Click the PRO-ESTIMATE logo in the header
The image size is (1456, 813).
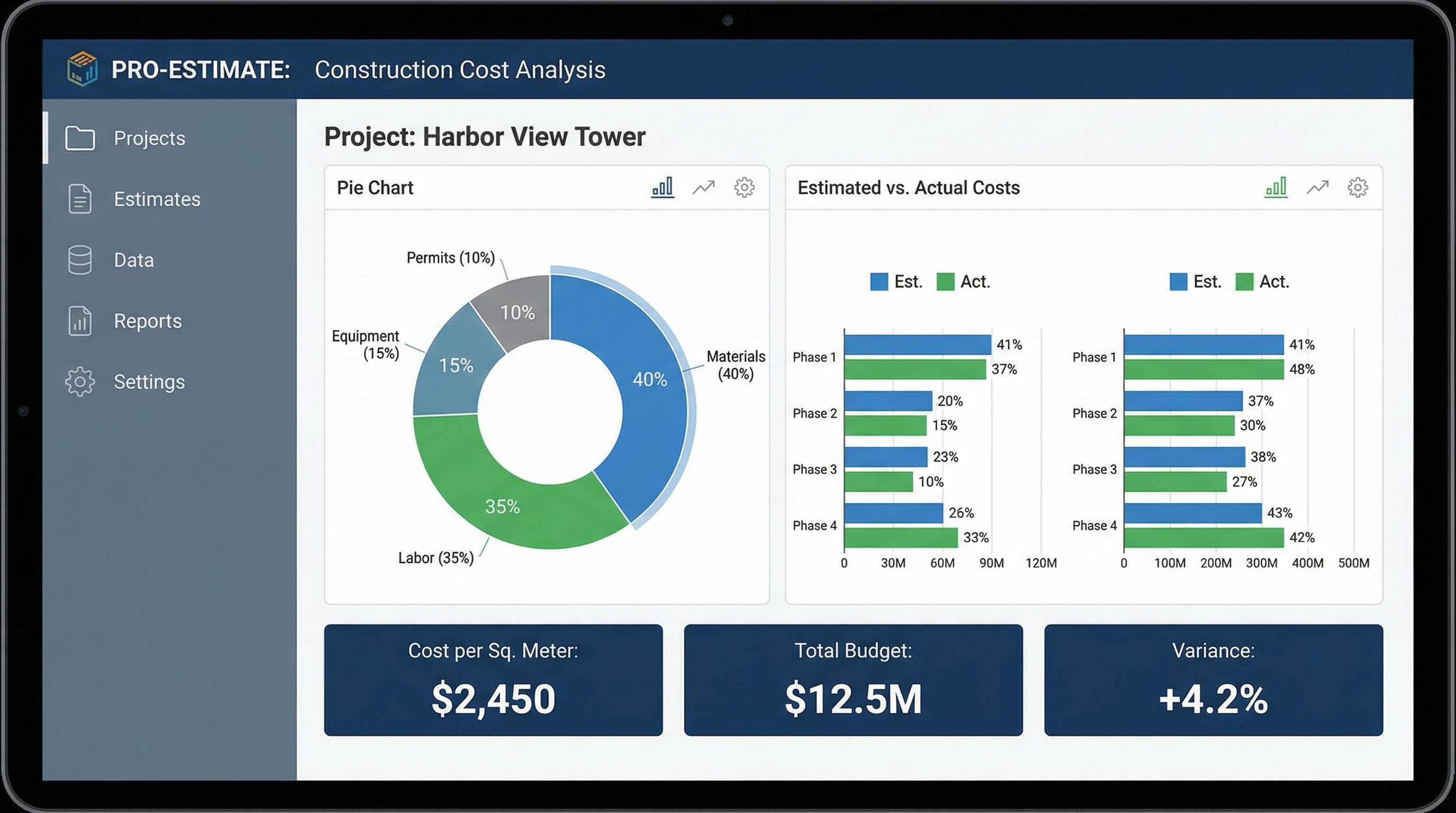83,69
